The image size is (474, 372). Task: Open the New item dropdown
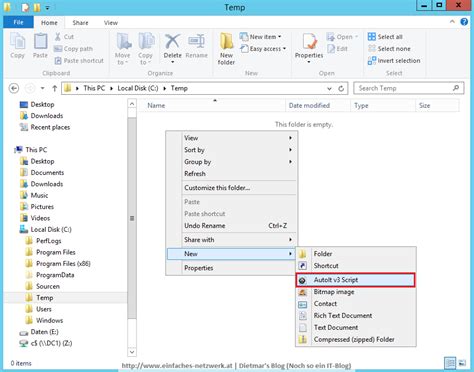(260, 37)
